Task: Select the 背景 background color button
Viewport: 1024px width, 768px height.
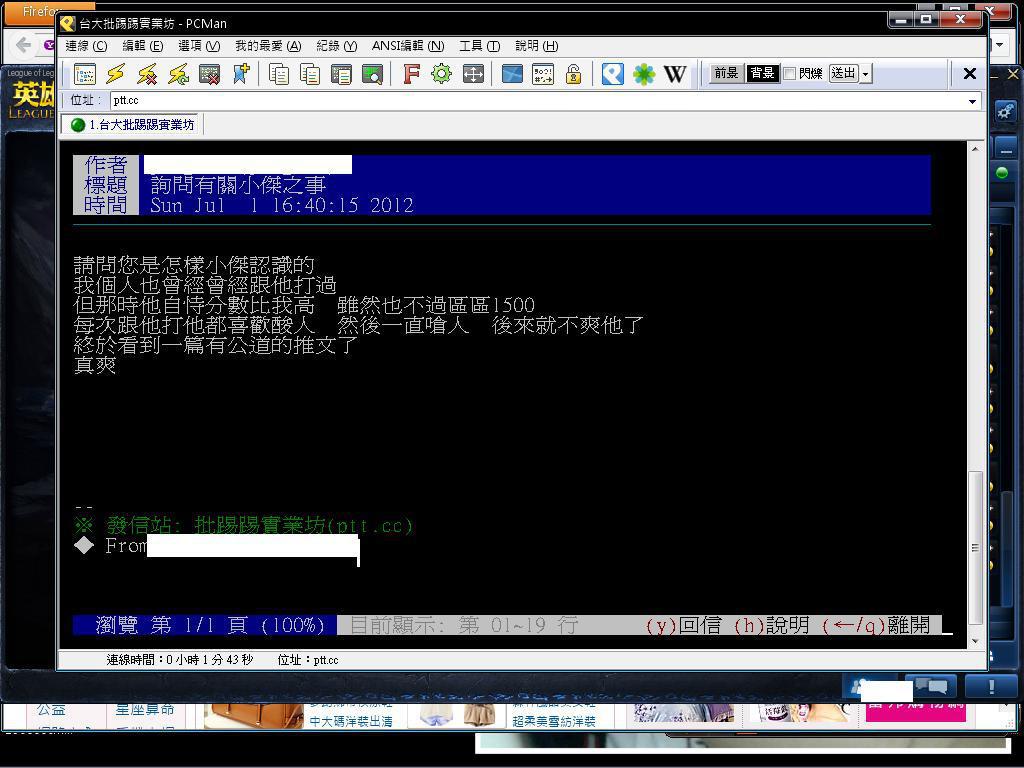Action: click(x=762, y=73)
